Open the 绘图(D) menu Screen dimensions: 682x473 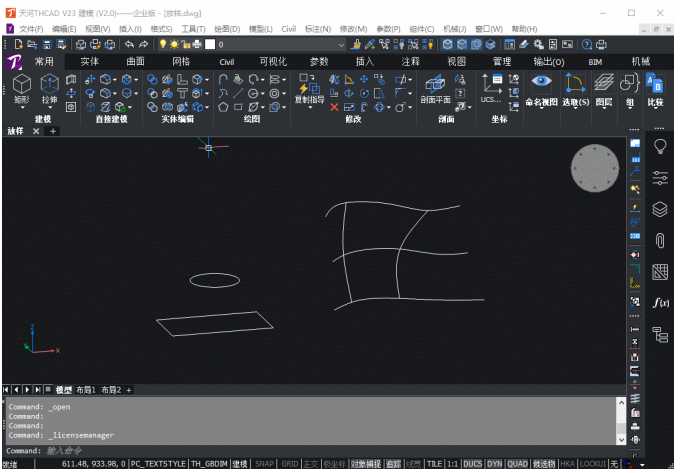coord(227,29)
